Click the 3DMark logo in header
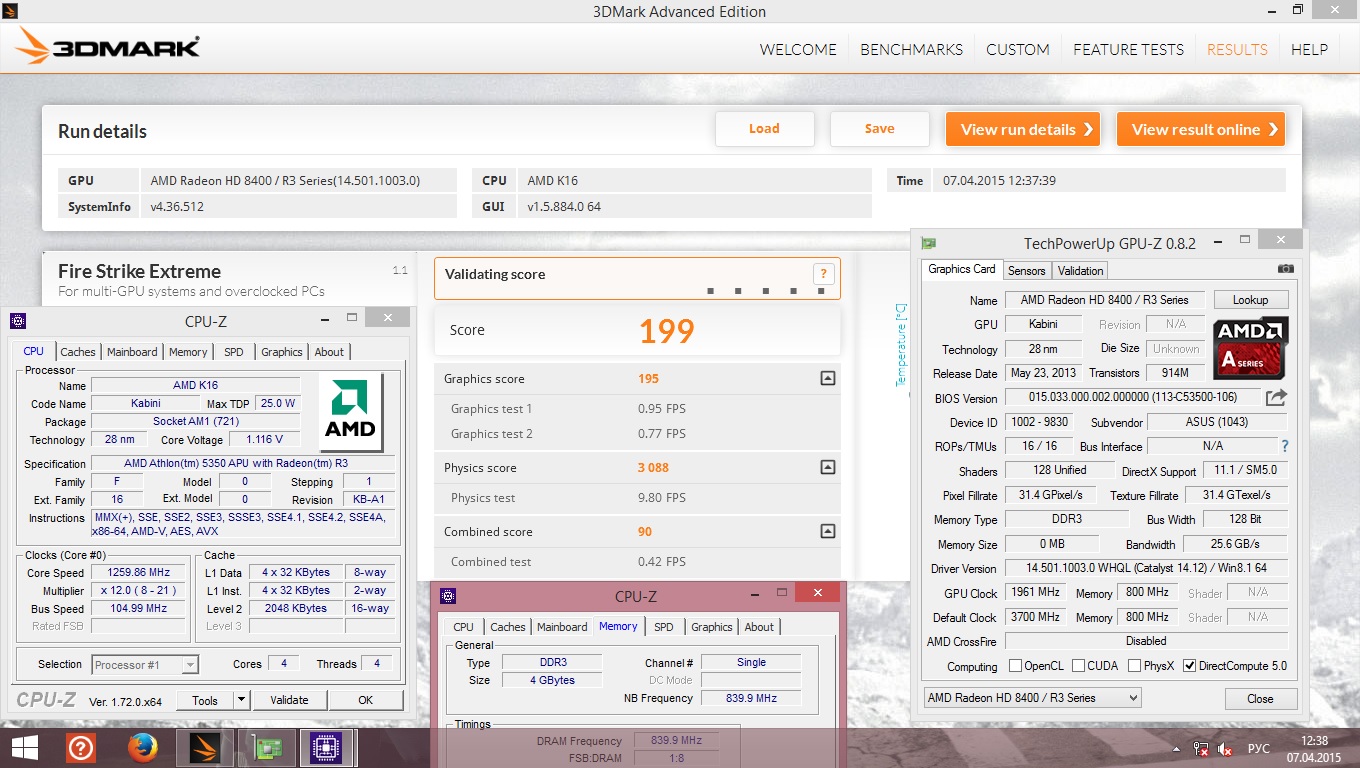The height and width of the screenshot is (768, 1360). point(108,46)
